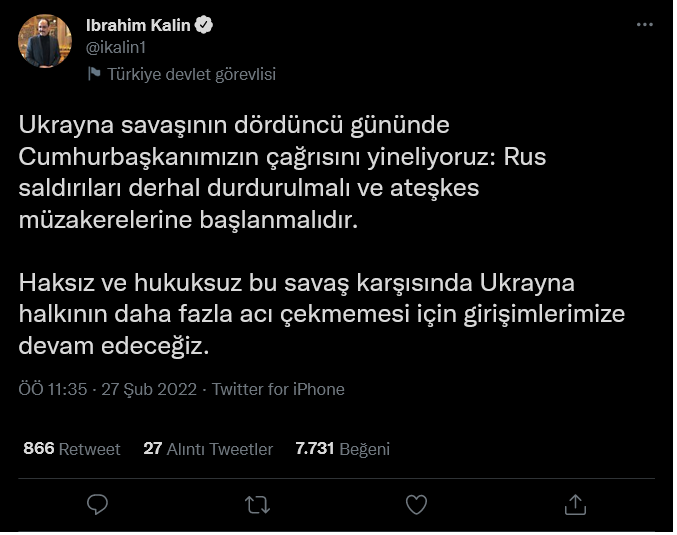
Task: Click the share upload icon
Action: 576,504
